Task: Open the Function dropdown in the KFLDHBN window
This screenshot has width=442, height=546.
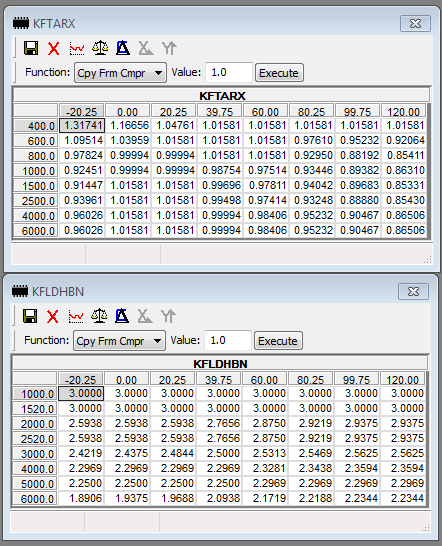Action: click(119, 341)
